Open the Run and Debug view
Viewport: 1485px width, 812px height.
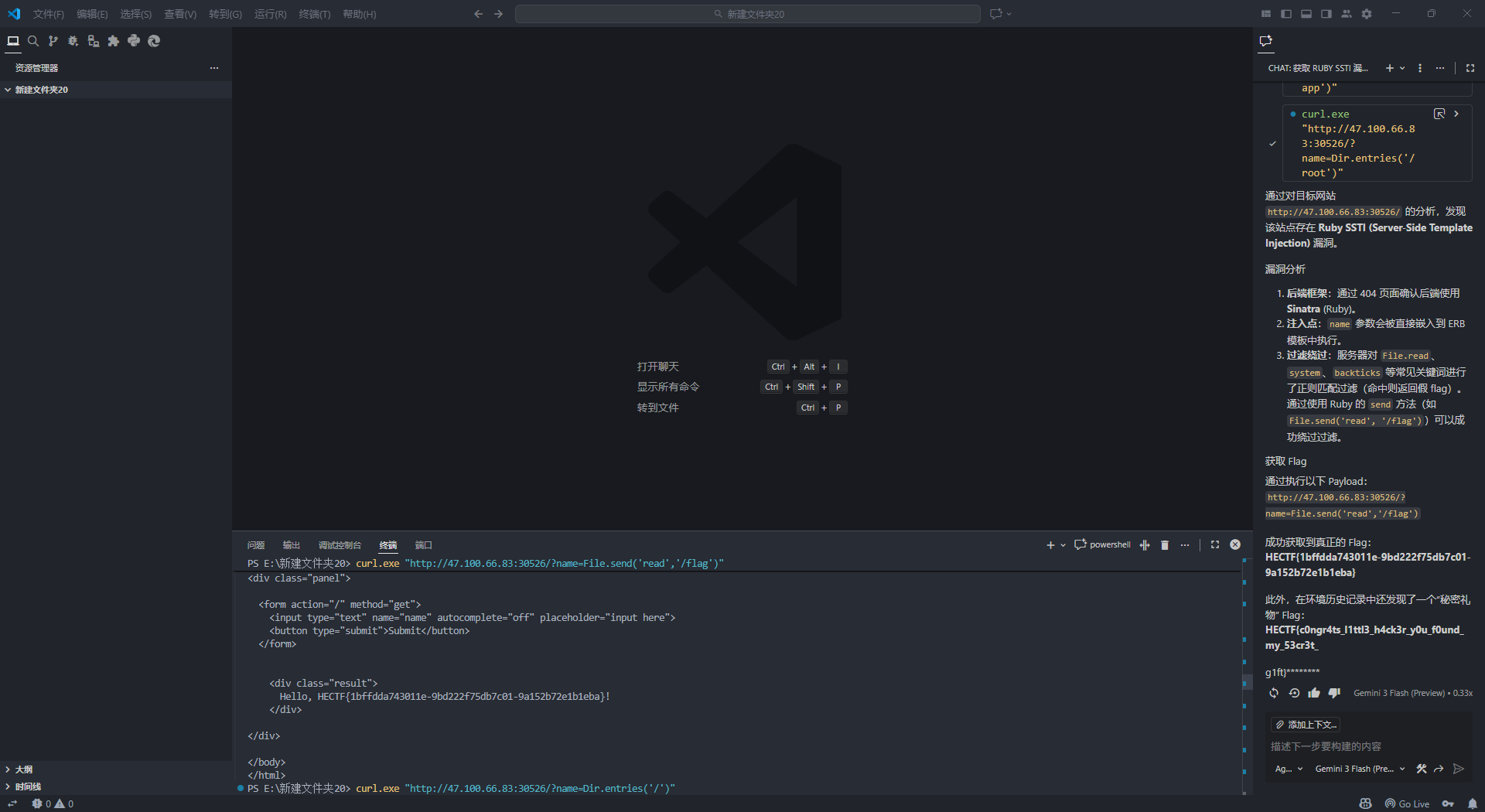pos(73,41)
